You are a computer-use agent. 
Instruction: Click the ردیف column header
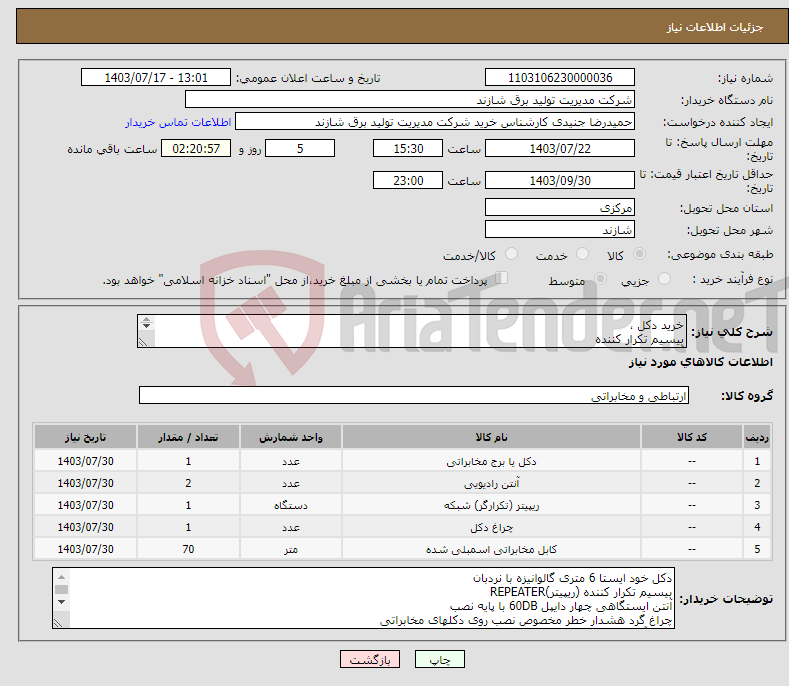pyautogui.click(x=757, y=437)
